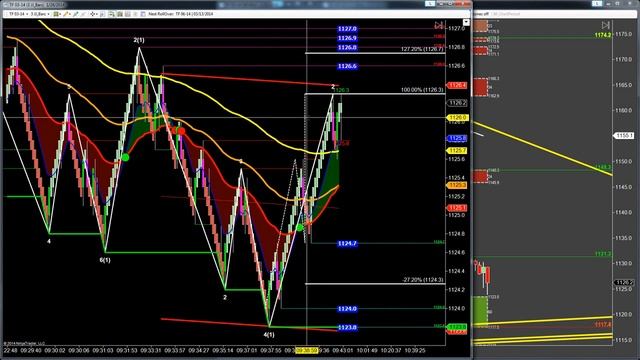Screen dimensions: 640x360
Task: Click the red 1117.4 level label on right chart
Action: coord(603,324)
